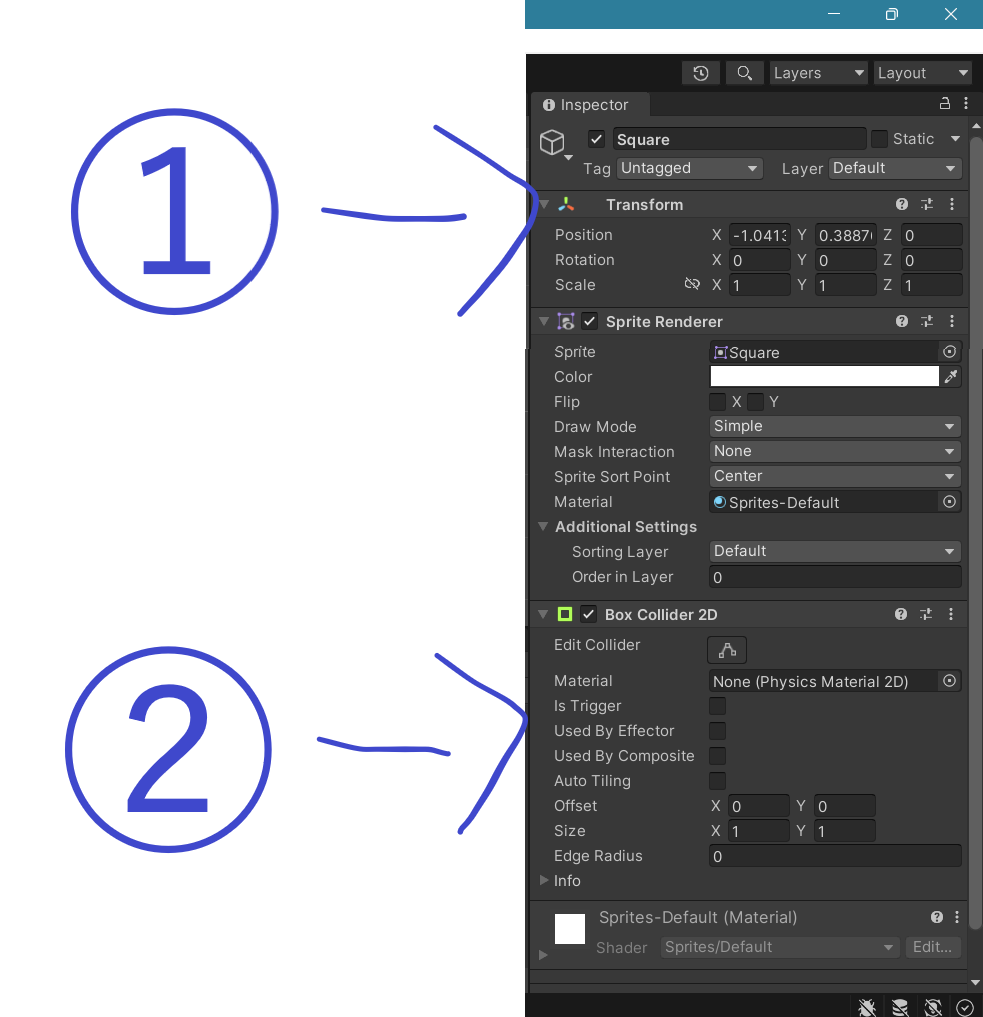Open Physics Material 2D object picker
Viewport: 983px width, 1017px height.
949,680
